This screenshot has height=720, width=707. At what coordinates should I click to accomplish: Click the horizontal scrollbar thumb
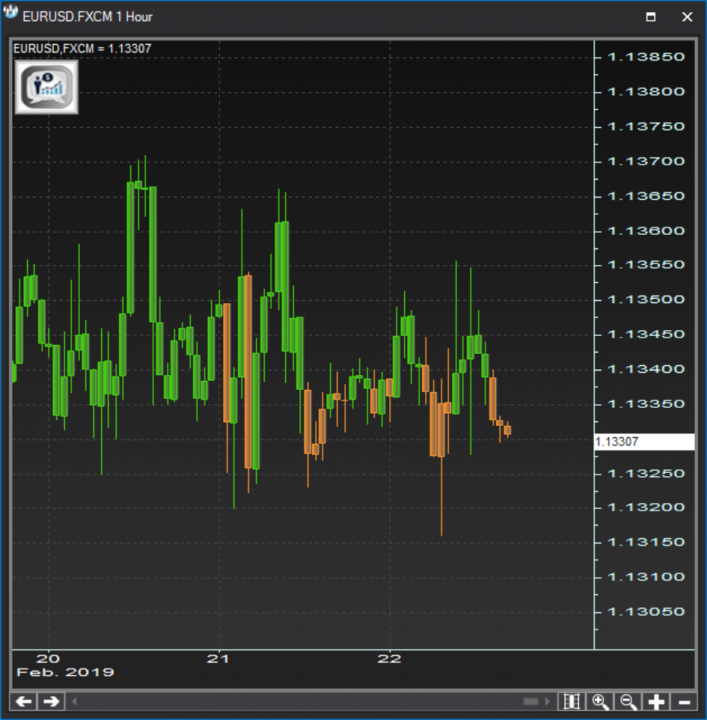point(530,701)
